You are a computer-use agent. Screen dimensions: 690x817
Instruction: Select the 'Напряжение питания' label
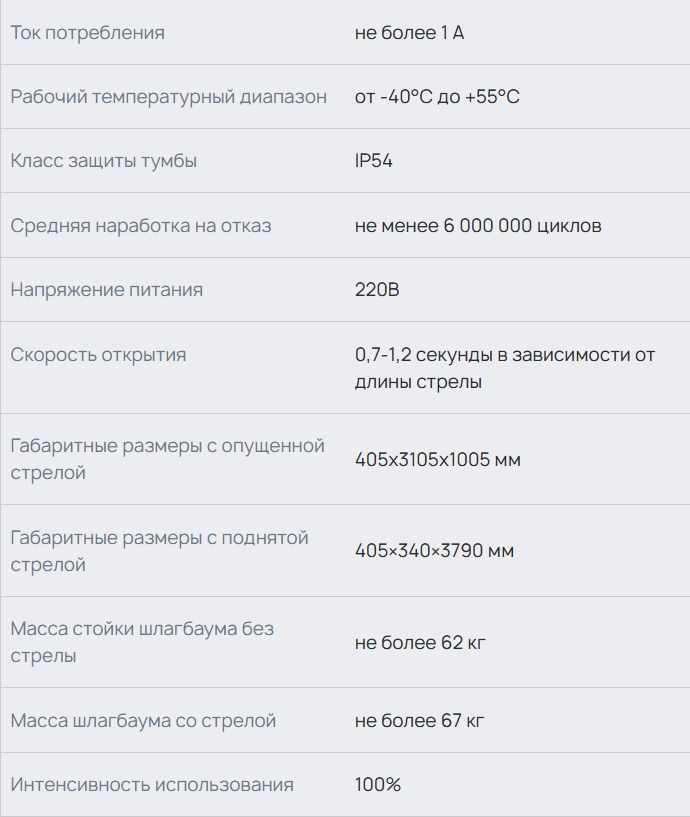pos(107,290)
